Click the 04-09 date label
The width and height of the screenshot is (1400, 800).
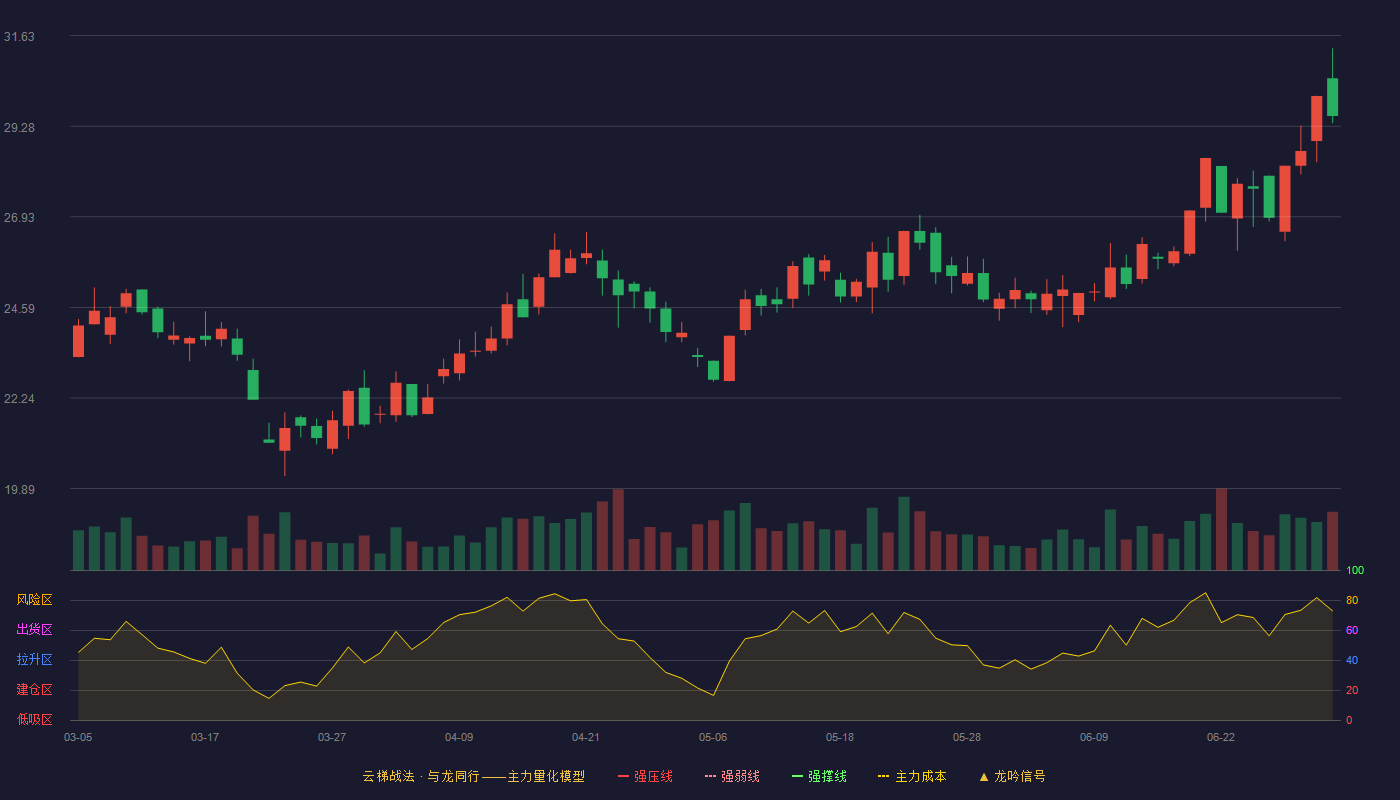coord(459,737)
